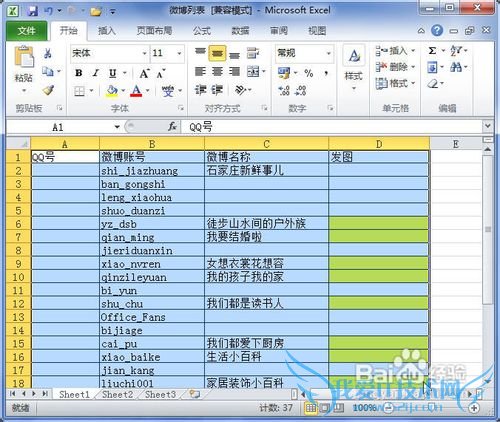
Task: Click the insert function fx icon
Action: (x=172, y=127)
